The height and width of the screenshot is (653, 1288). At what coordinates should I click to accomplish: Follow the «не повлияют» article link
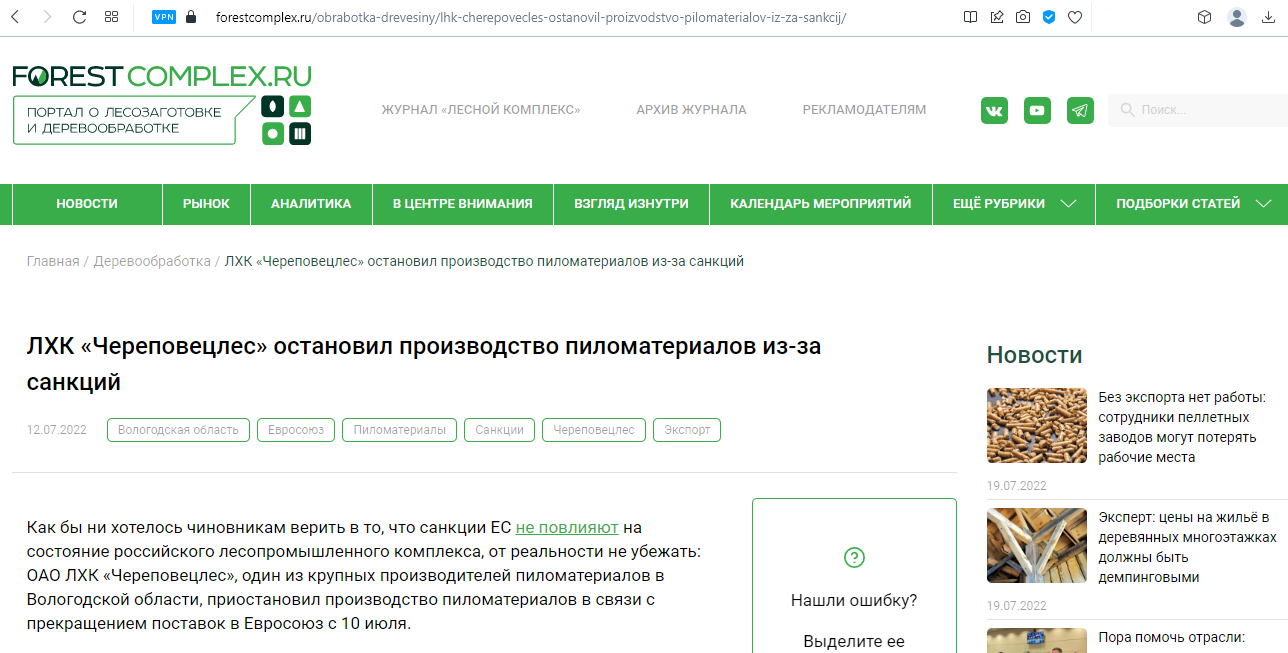click(x=567, y=527)
